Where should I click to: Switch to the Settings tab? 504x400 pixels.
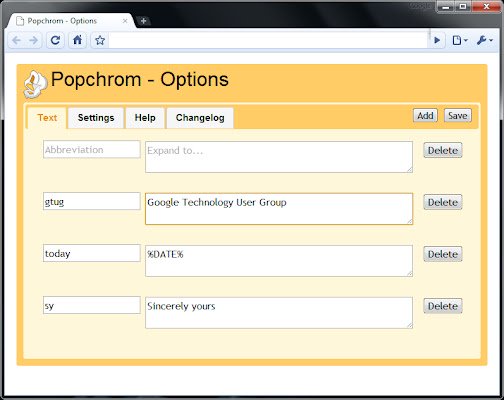pyautogui.click(x=96, y=118)
